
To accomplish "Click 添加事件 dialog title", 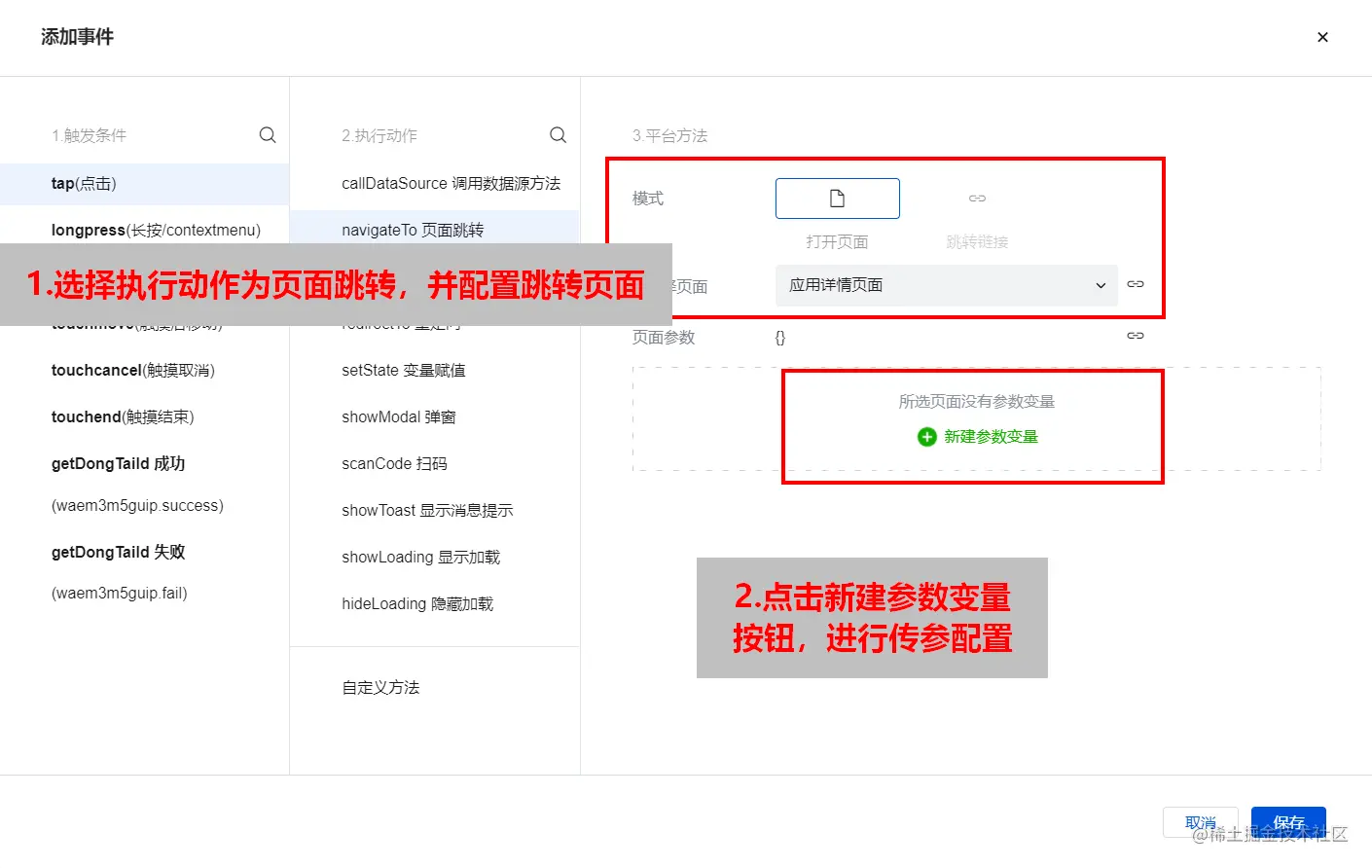I will tap(77, 37).
